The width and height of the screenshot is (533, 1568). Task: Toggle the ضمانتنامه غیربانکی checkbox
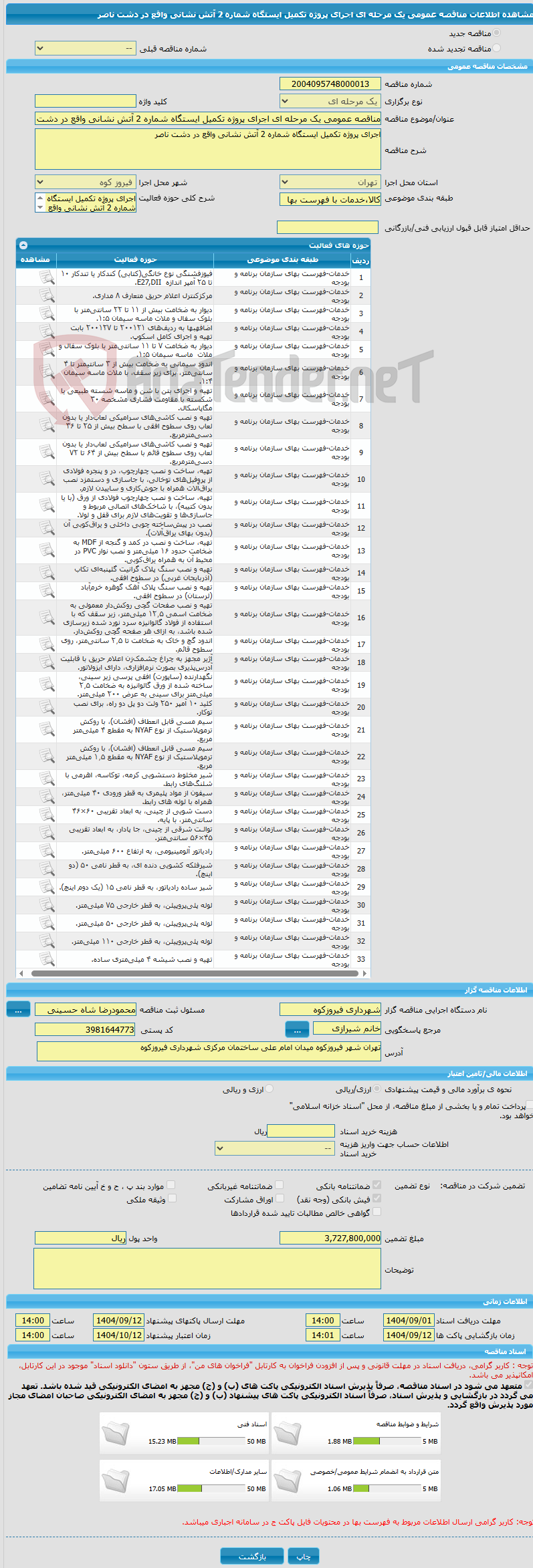(279, 1185)
